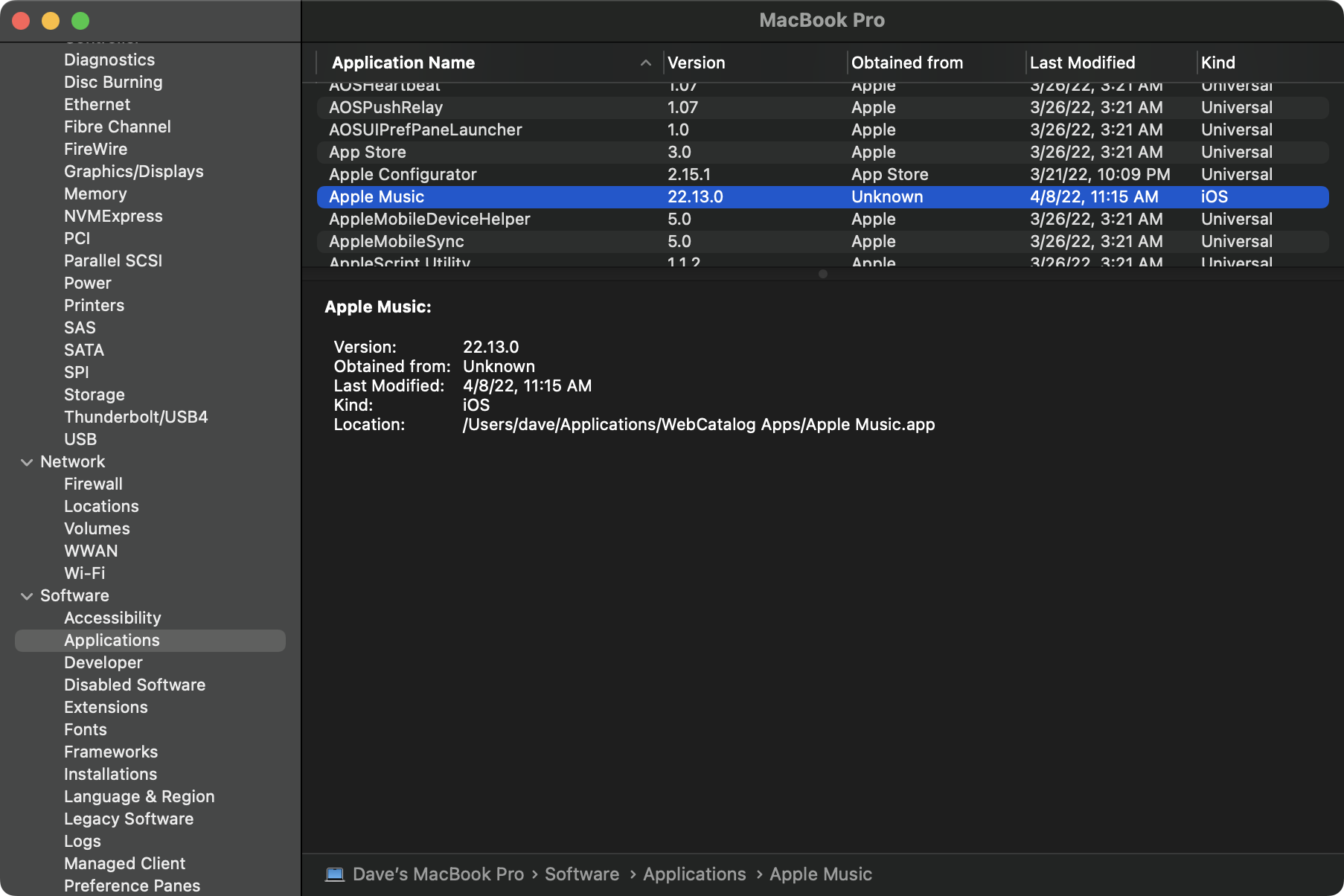This screenshot has height=896, width=1344.
Task: Select Locations under Network
Action: coord(101,506)
